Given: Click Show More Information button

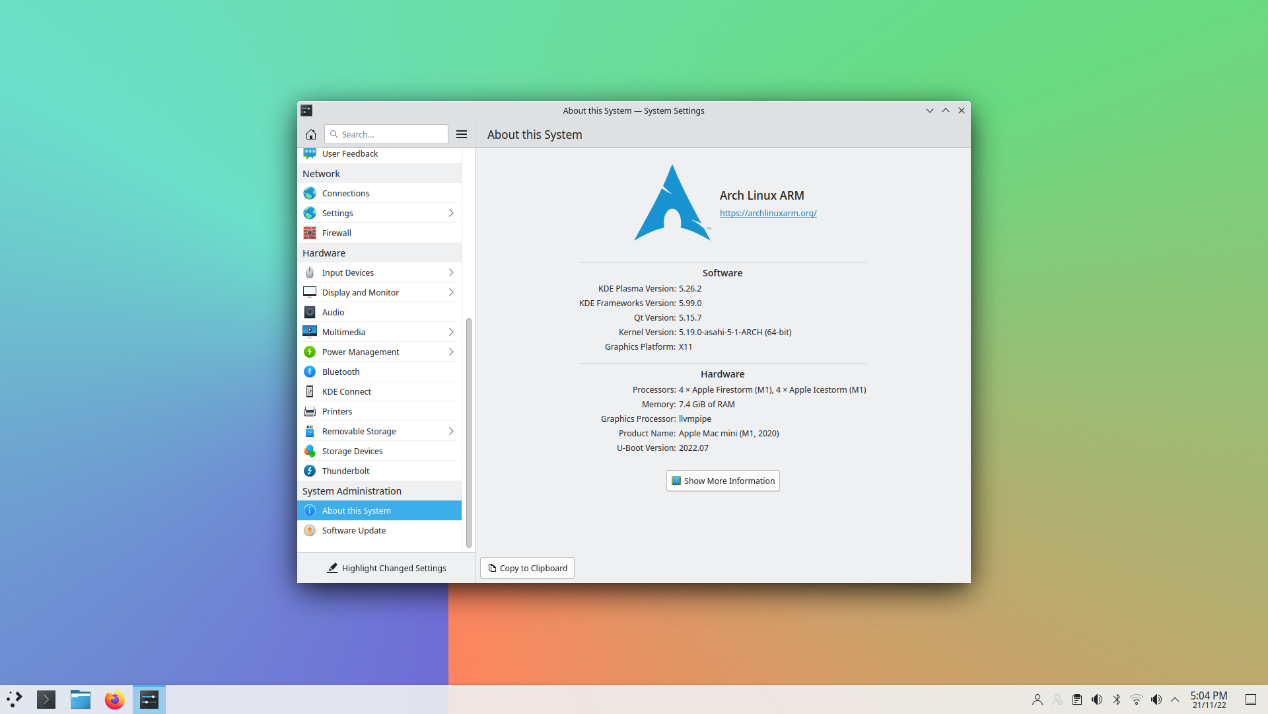Looking at the screenshot, I should pyautogui.click(x=723, y=481).
